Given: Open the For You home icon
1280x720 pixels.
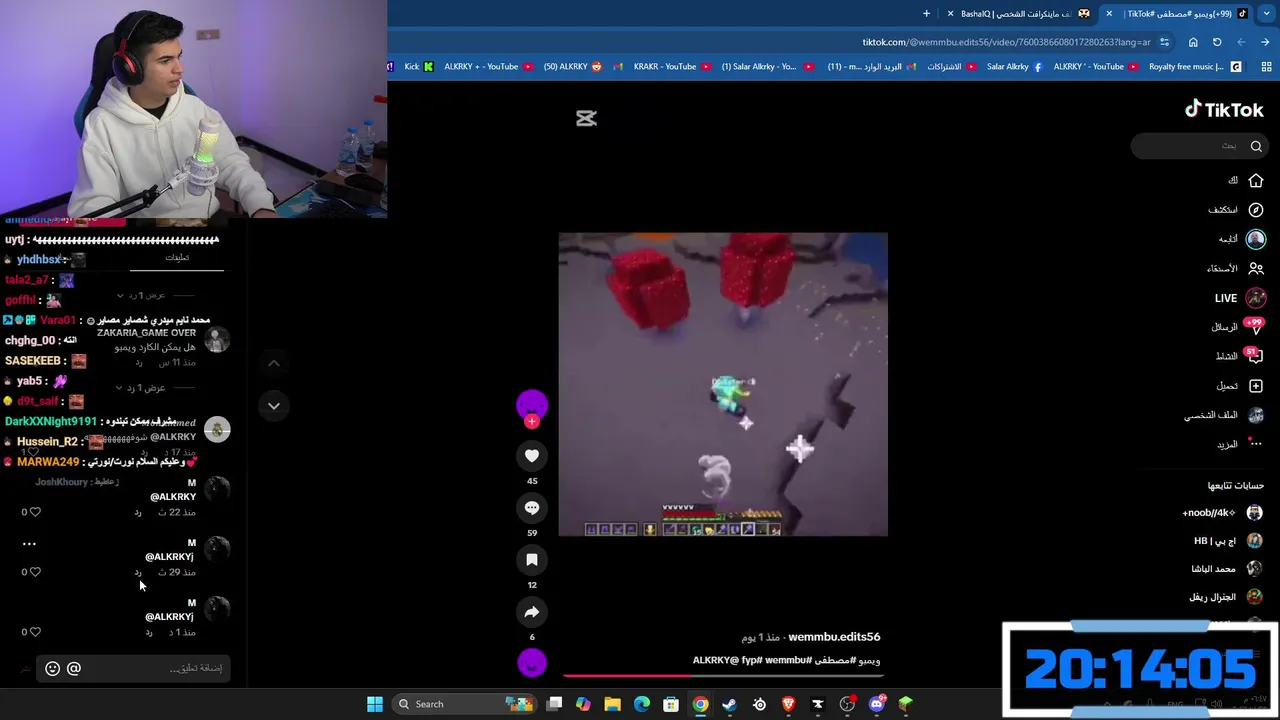Looking at the screenshot, I should pos(1256,181).
